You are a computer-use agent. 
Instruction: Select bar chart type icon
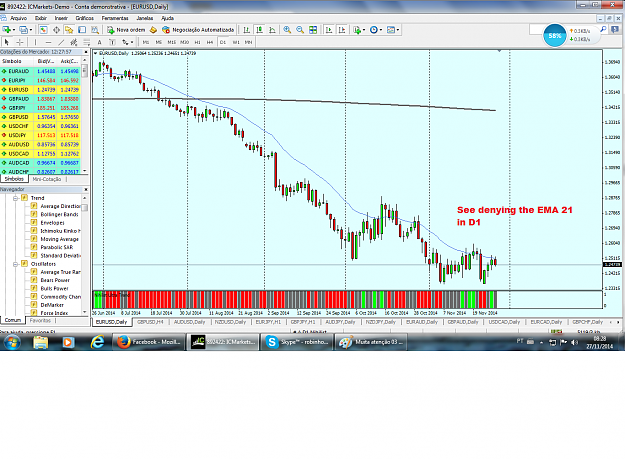pos(247,30)
